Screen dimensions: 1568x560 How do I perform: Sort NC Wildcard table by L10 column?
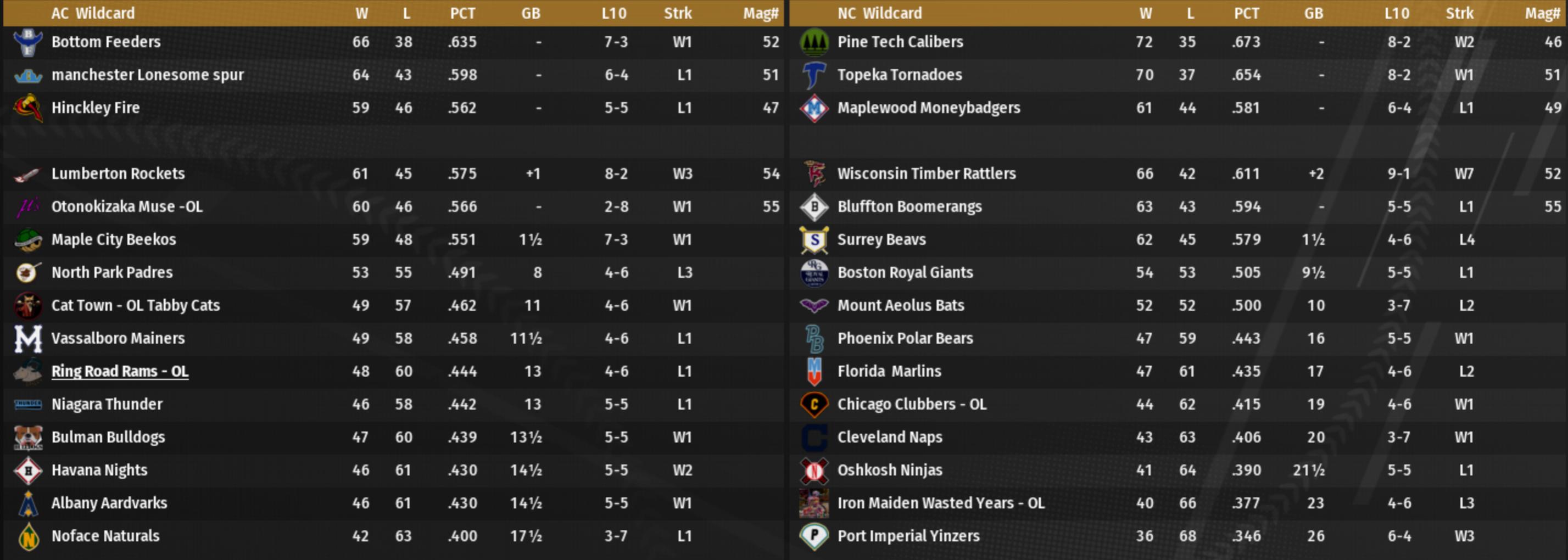click(x=1397, y=13)
